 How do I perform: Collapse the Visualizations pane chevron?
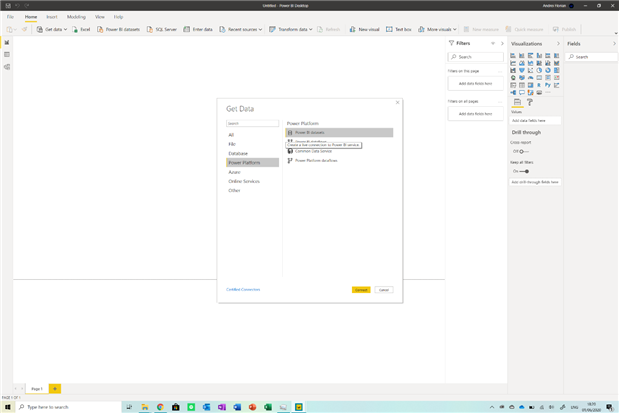pos(558,43)
